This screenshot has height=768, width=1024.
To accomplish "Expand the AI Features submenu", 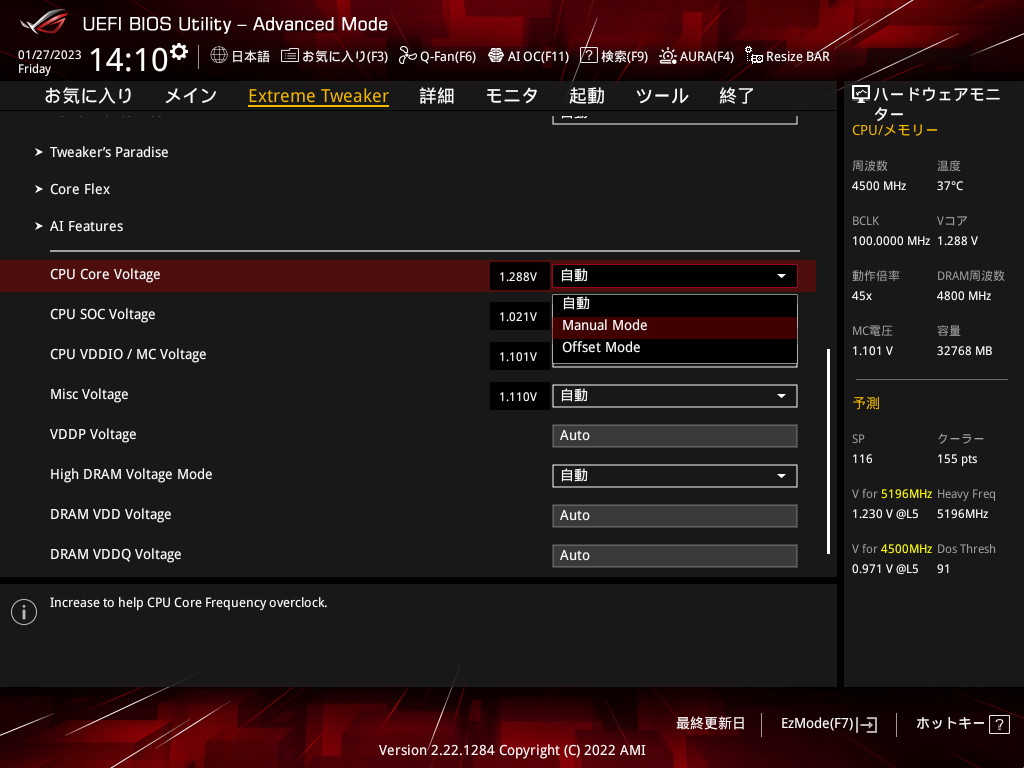I will (x=79, y=226).
